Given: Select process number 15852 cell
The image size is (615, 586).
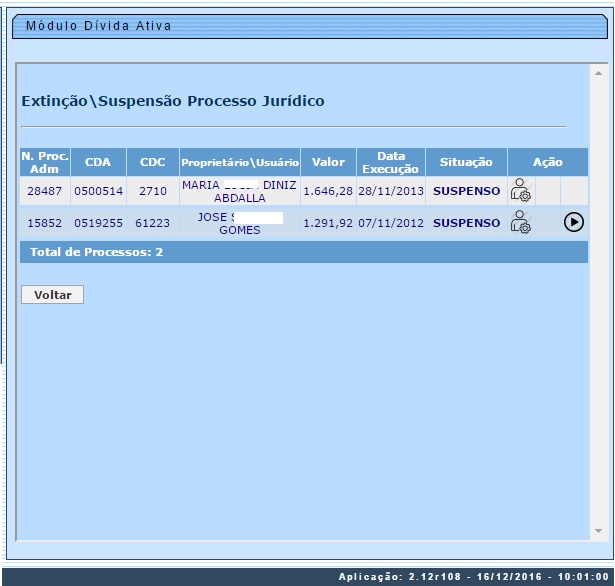Looking at the screenshot, I should (44, 223).
